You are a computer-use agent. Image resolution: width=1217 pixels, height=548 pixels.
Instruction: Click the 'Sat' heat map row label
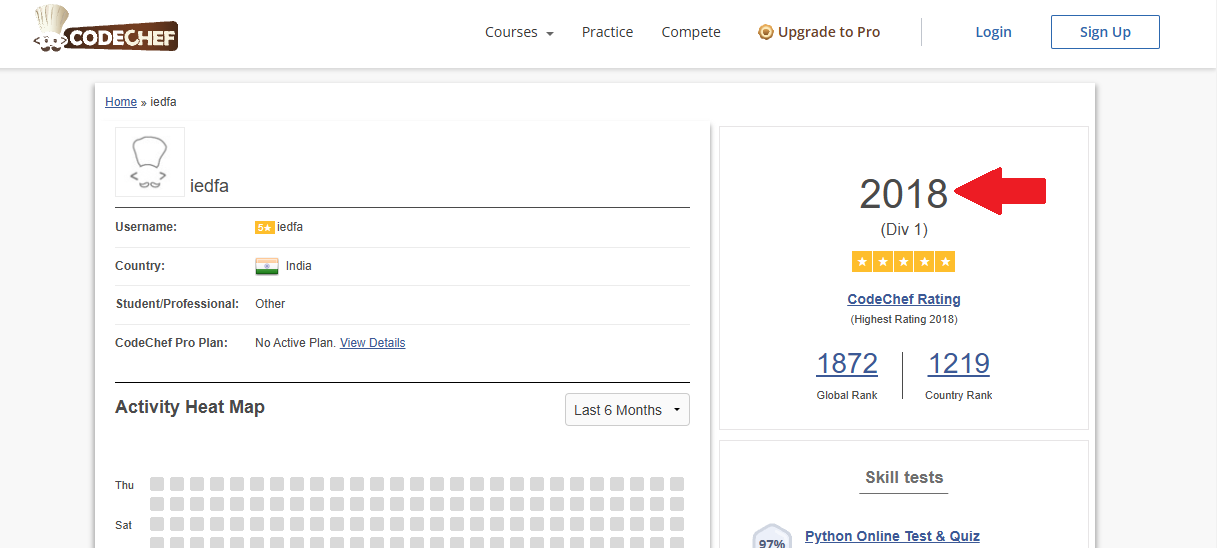point(123,524)
